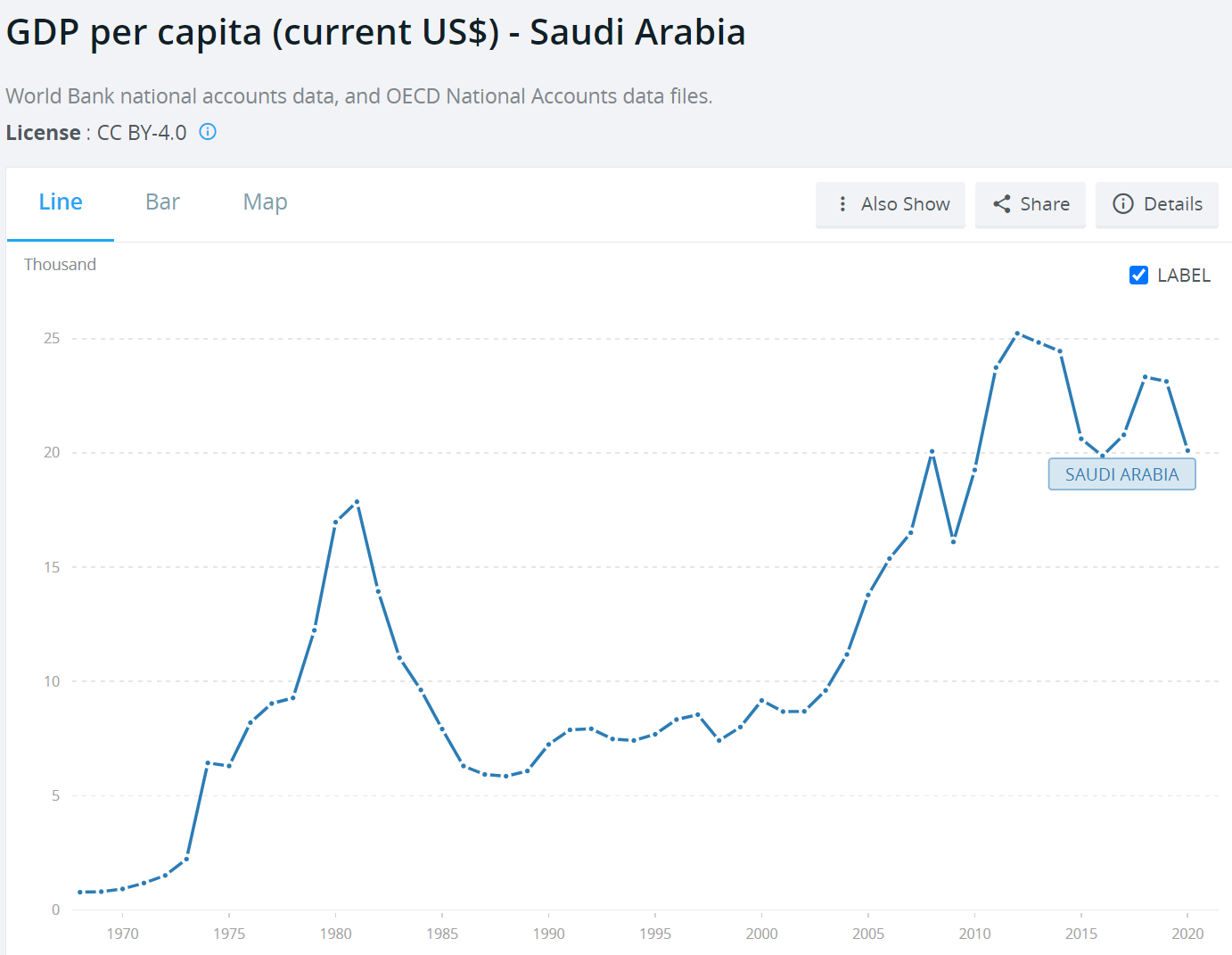Screen dimensions: 1232x955
Task: Uncheck the LABEL checkbox
Action: tap(1138, 276)
